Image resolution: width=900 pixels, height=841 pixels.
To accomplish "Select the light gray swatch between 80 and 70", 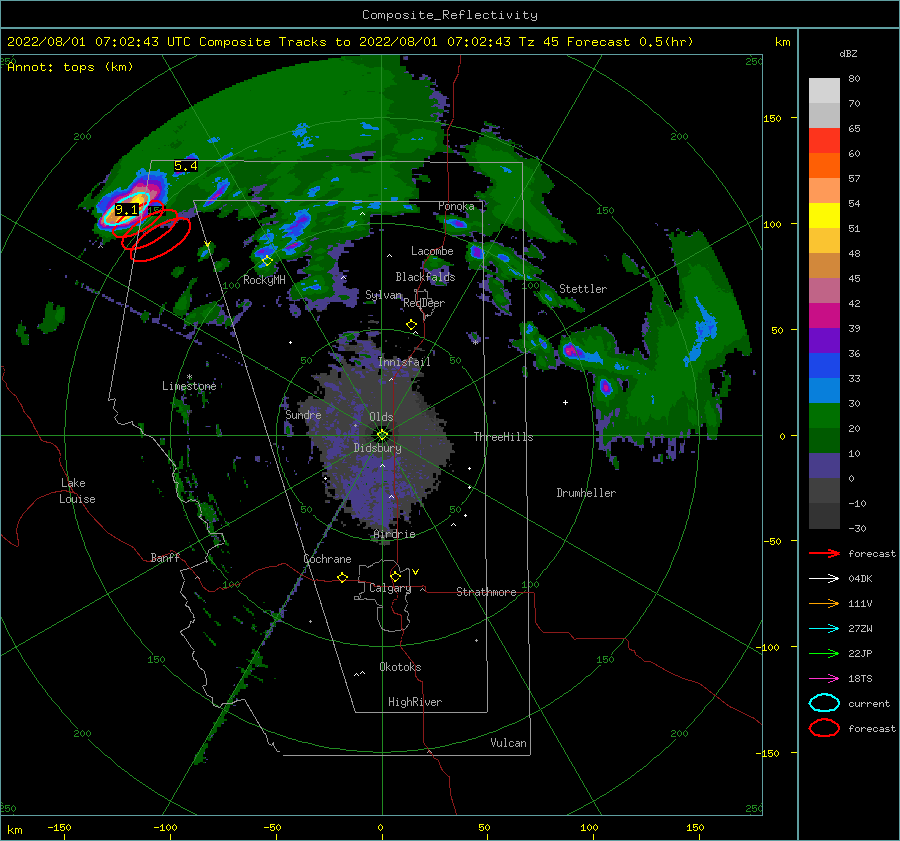I will [824, 91].
